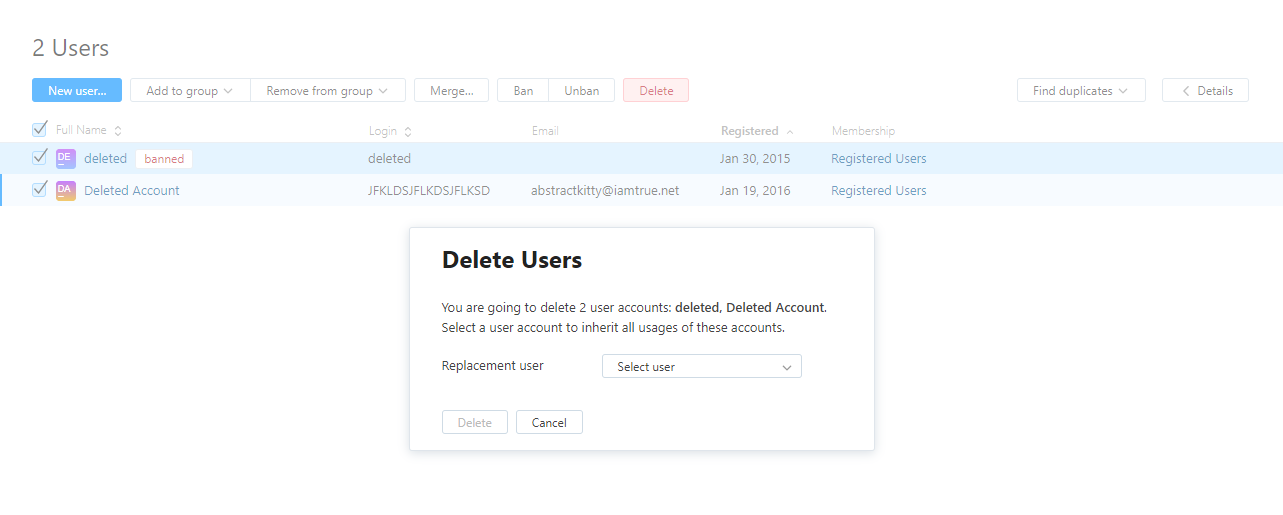The image size is (1283, 515).
Task: Click the banned tag on deleted user
Action: (x=164, y=158)
